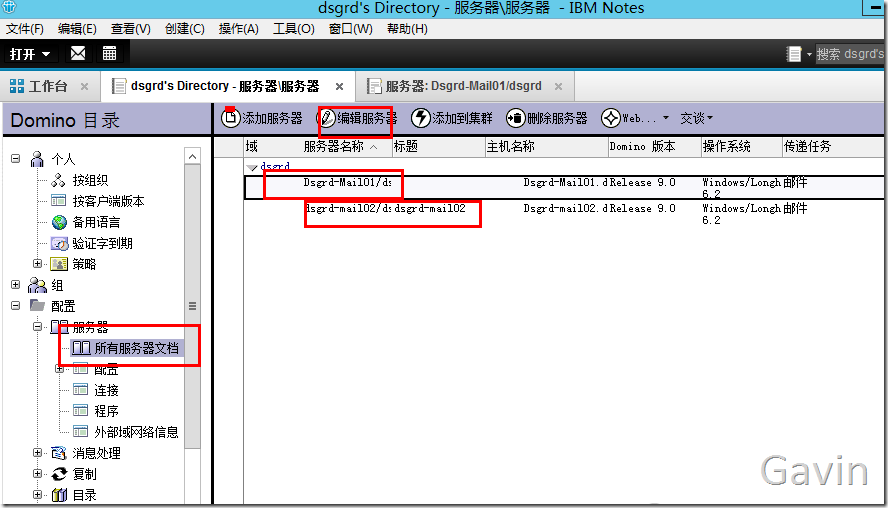Select the 策略 policies icon
Viewport: 888px width, 508px height.
[x=59, y=264]
